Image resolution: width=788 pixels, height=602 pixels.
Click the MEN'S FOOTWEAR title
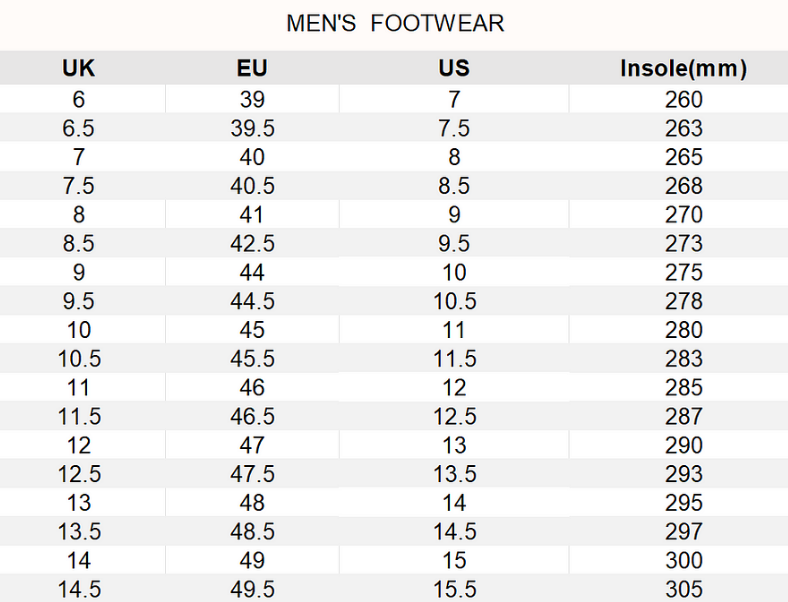(x=395, y=23)
